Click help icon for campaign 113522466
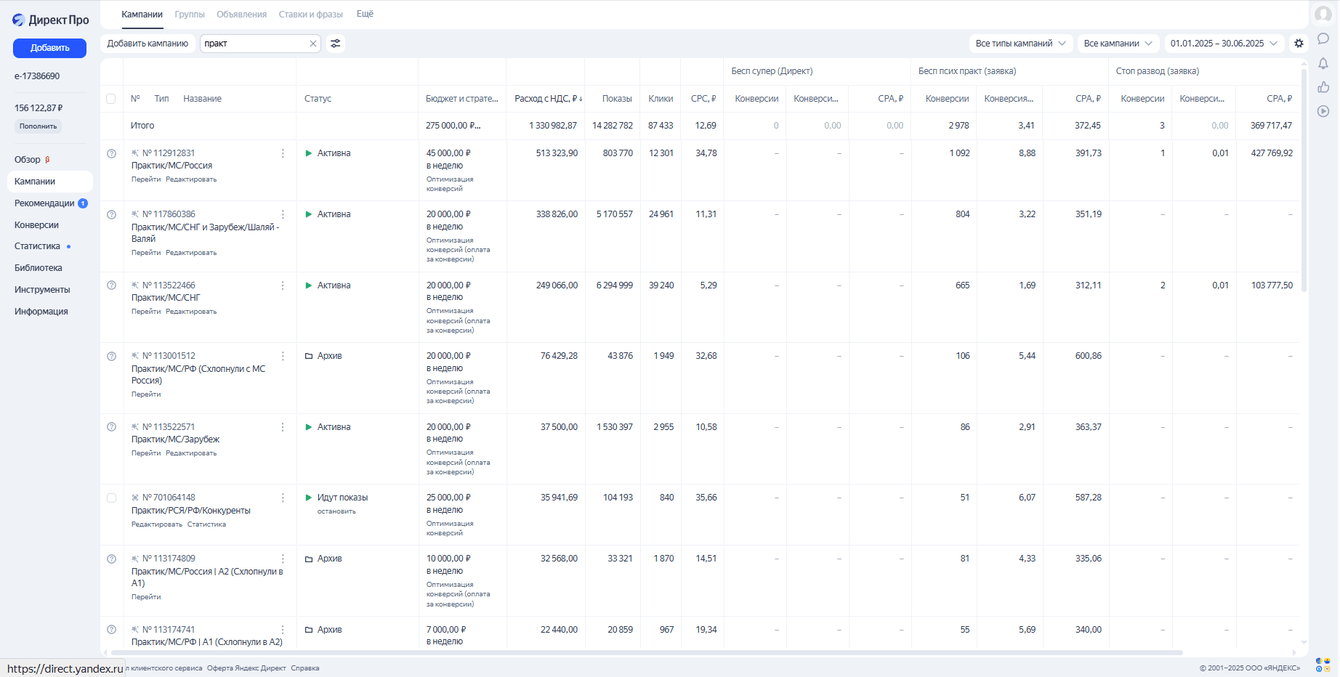This screenshot has height=677, width=1340. point(111,286)
